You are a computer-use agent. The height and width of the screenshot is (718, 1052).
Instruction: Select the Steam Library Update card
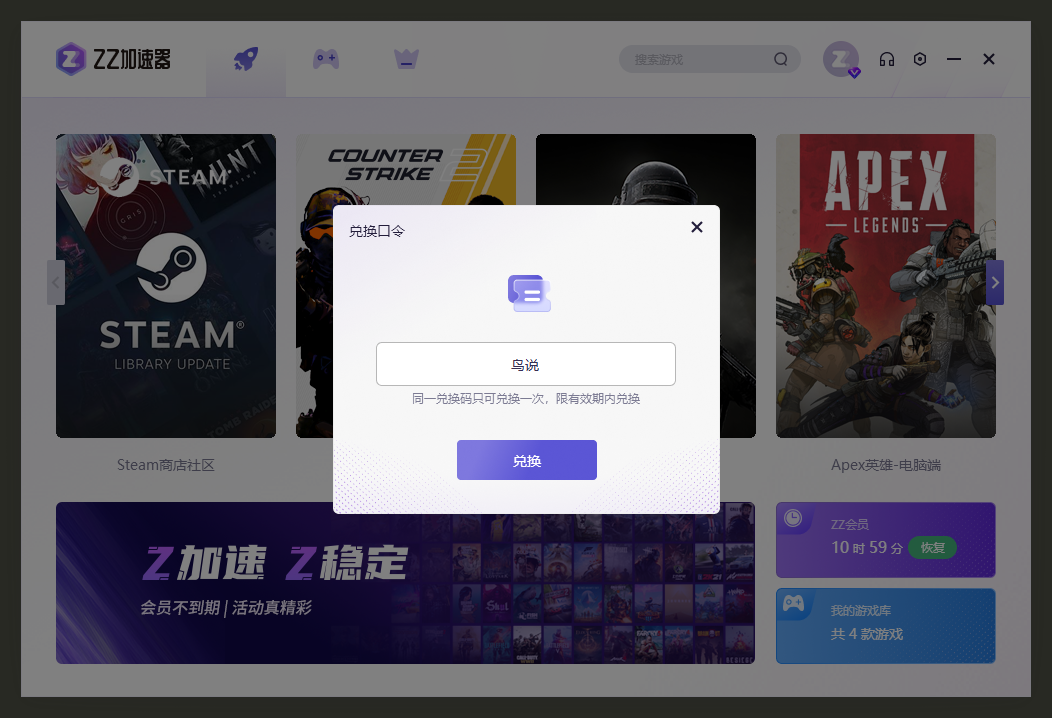point(166,286)
